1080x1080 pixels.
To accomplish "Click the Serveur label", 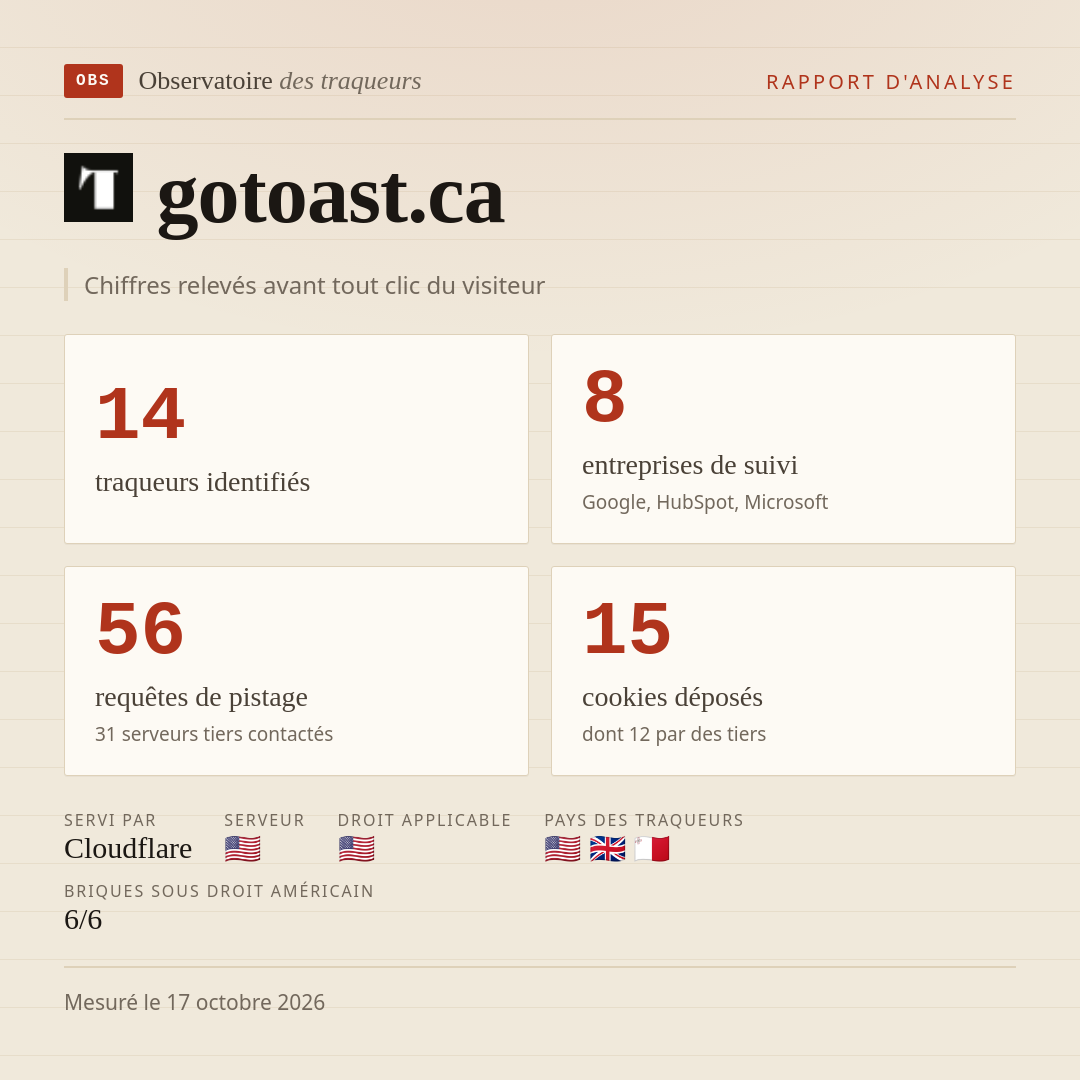I will (x=264, y=820).
